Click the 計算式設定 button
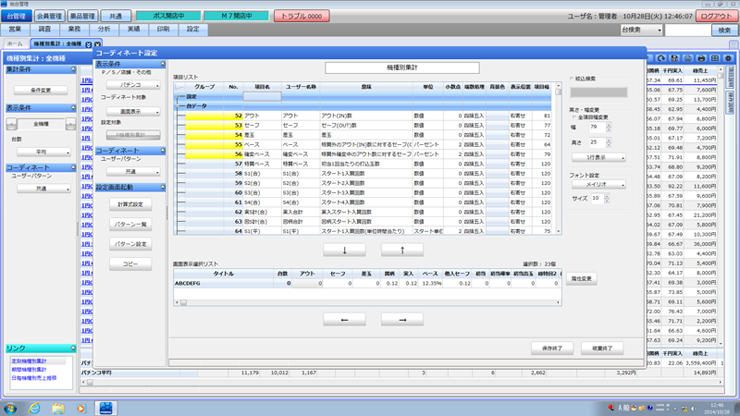The height and width of the screenshot is (416, 740). pos(130,204)
